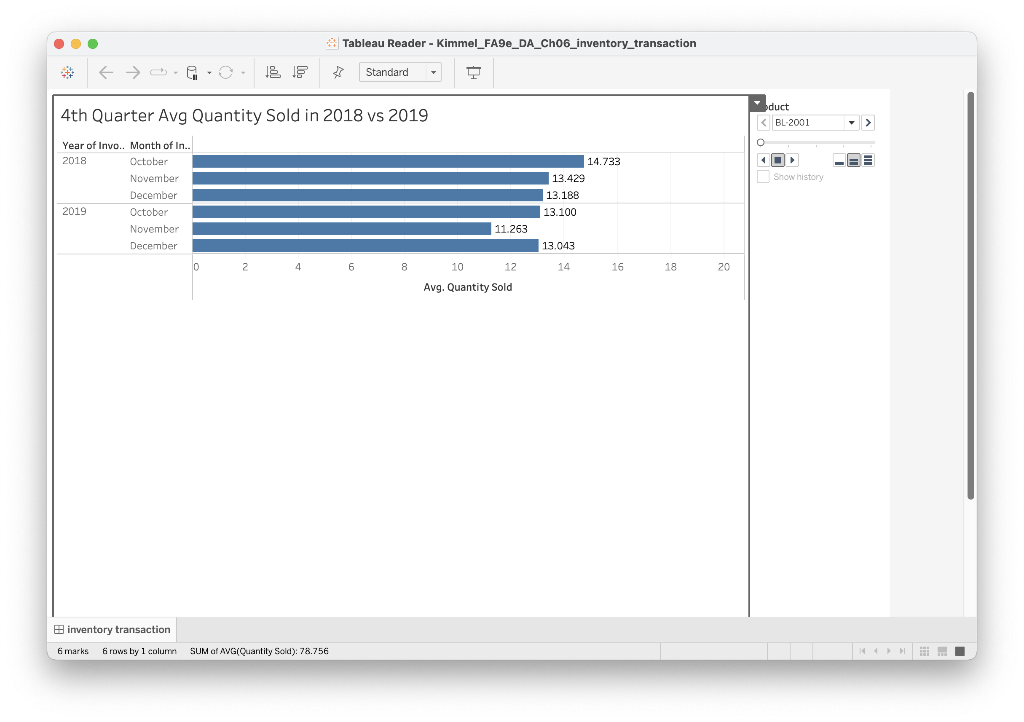Click the Redo forward arrow
Viewport: 1024px width, 722px height.
click(x=133, y=72)
